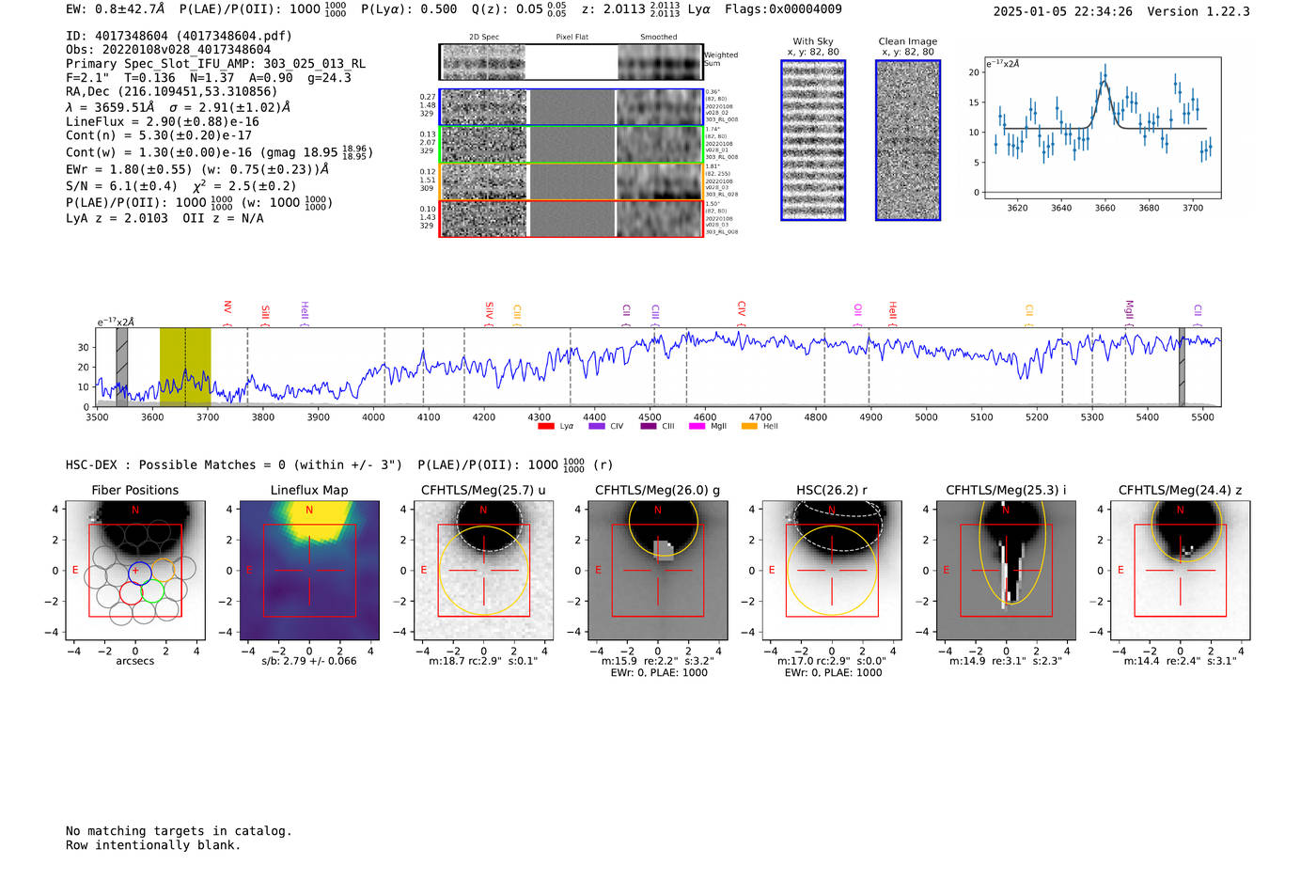Click the MgII line marker above spectrum
The width and height of the screenshot is (1316, 896).
(x=1130, y=312)
